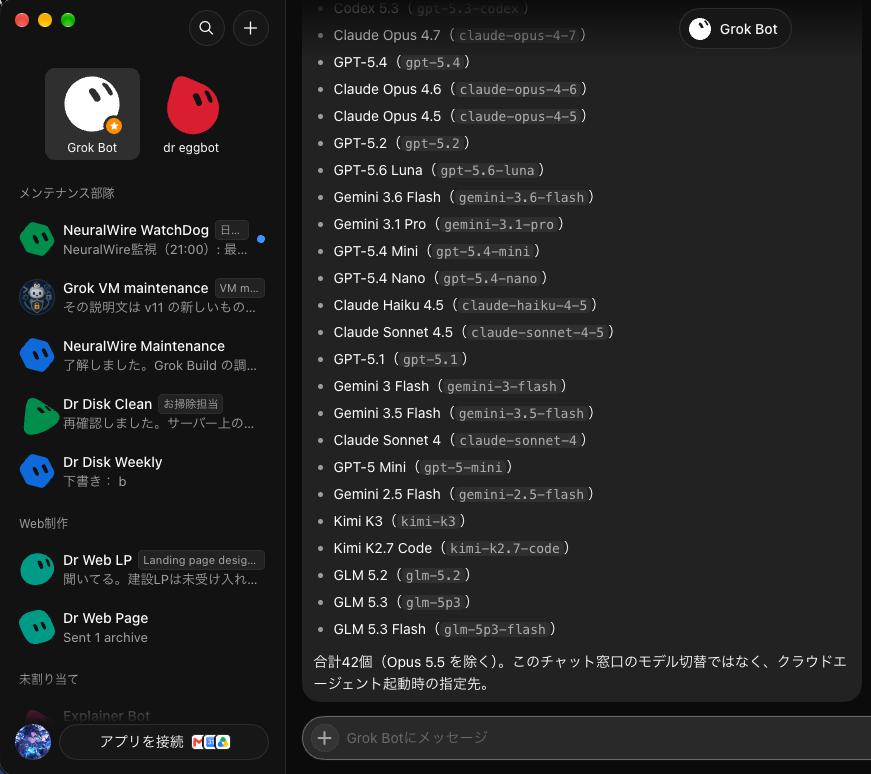The height and width of the screenshot is (774, 871).
Task: Click the gpt-5.6-luna code label
Action: tap(487, 171)
